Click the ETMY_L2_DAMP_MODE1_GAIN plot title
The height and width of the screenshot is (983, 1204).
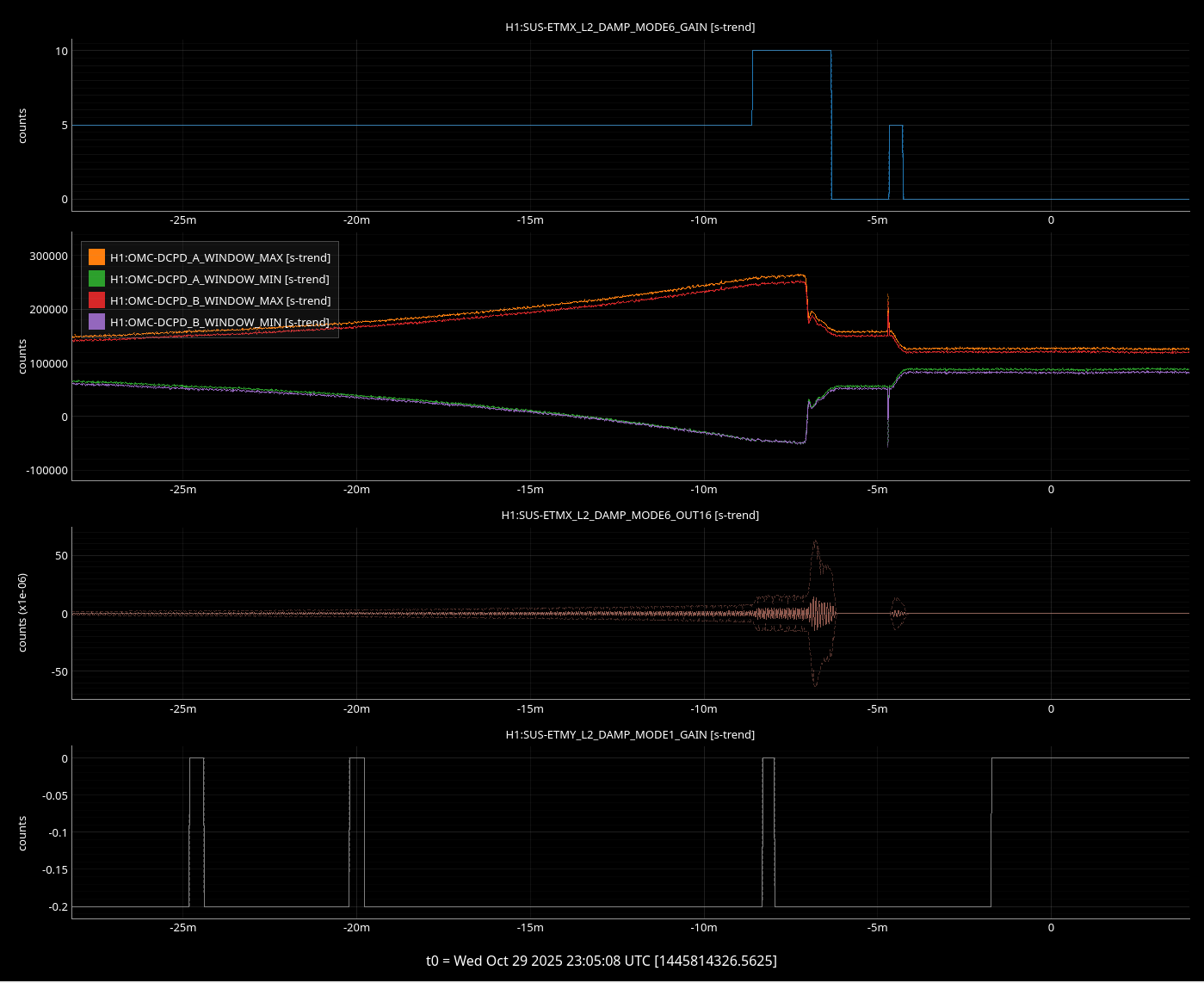coord(630,735)
